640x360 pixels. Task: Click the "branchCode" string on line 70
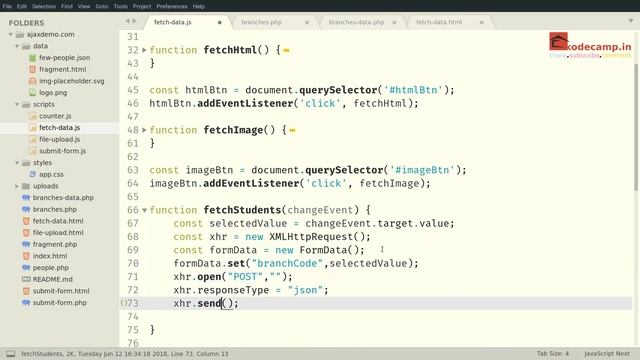(287, 263)
